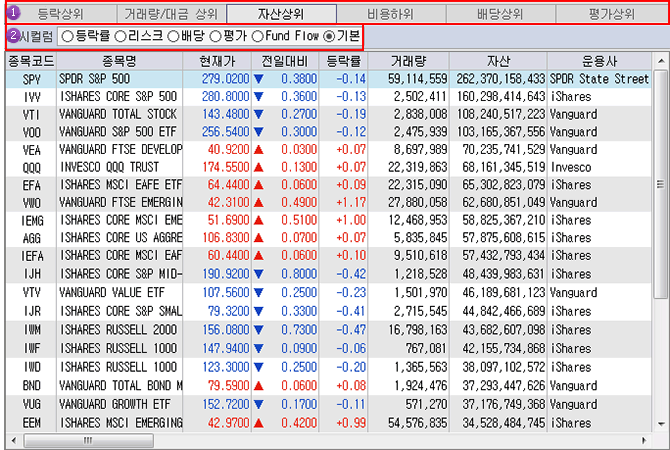Image resolution: width=670 pixels, height=450 pixels.
Task: Select the Fund Flow radio button
Action: (258, 37)
